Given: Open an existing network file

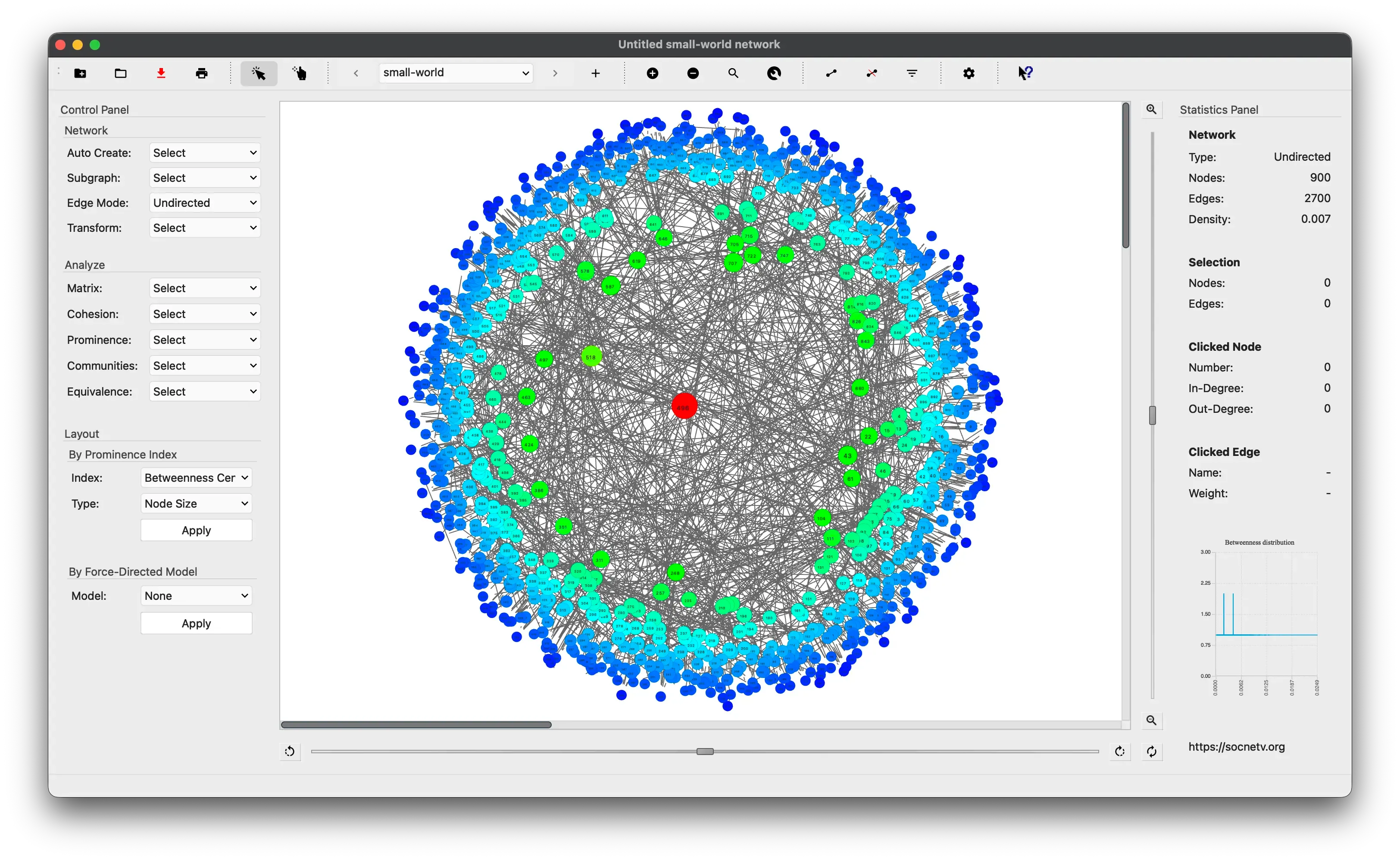Looking at the screenshot, I should [120, 73].
